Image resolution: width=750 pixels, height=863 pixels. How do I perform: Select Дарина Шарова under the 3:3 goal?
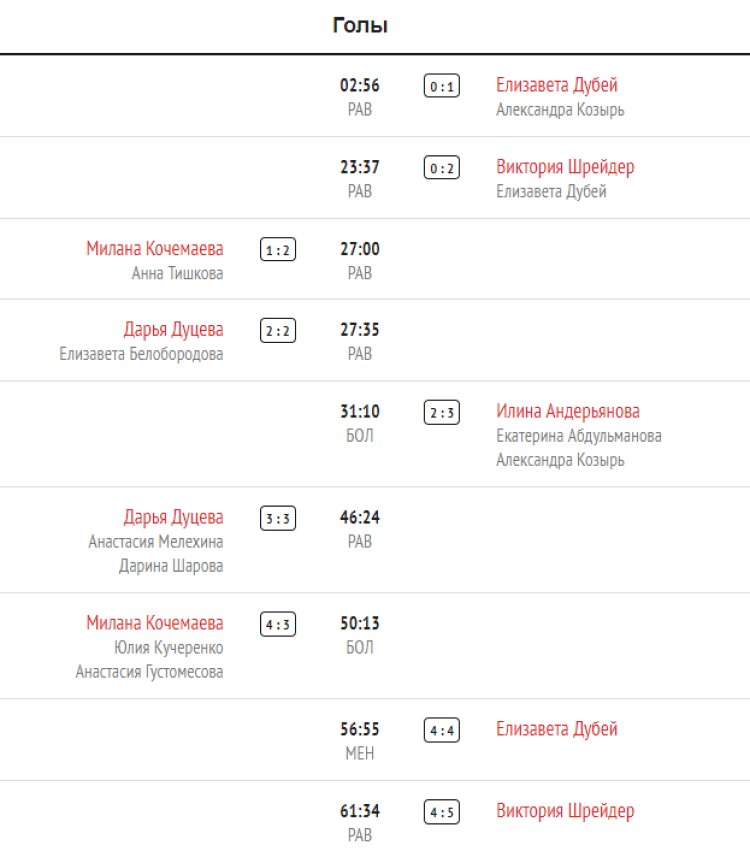click(171, 567)
